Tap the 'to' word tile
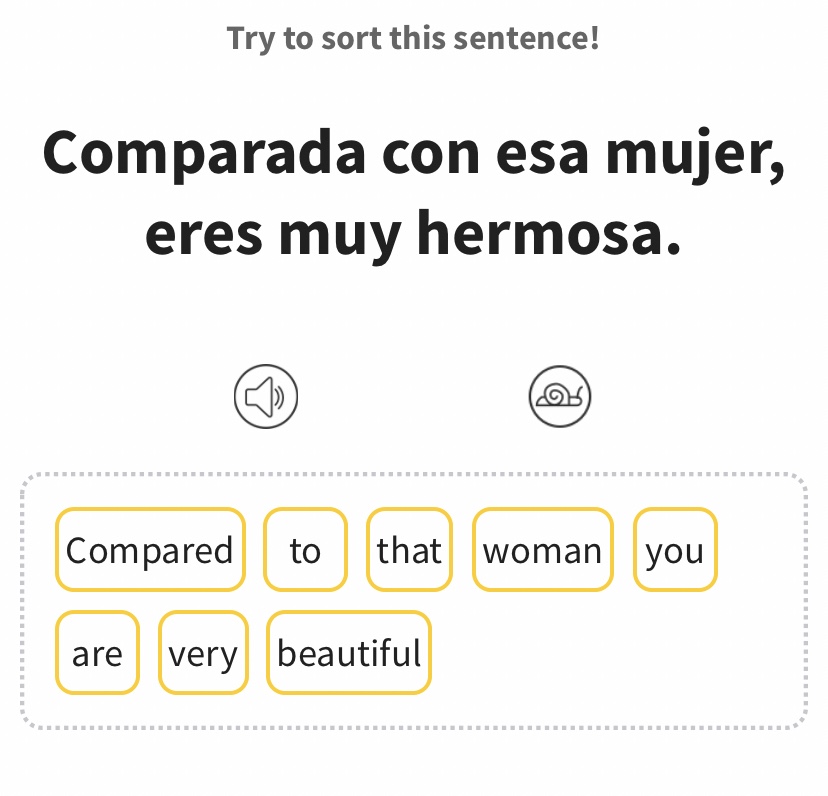828x796 pixels. coord(305,550)
